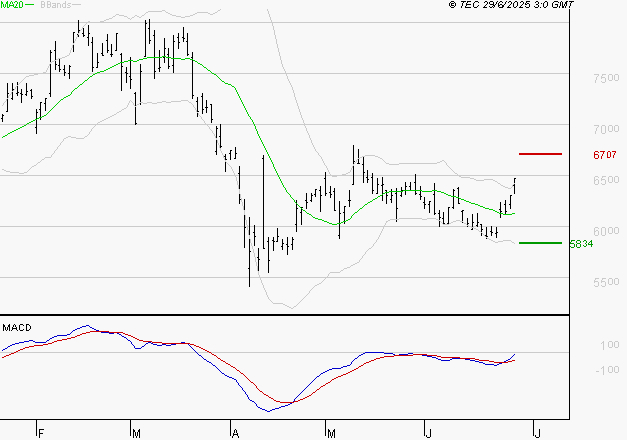The height and width of the screenshot is (440, 627).
Task: Click the MACD -100 axis label
Action: point(607,370)
